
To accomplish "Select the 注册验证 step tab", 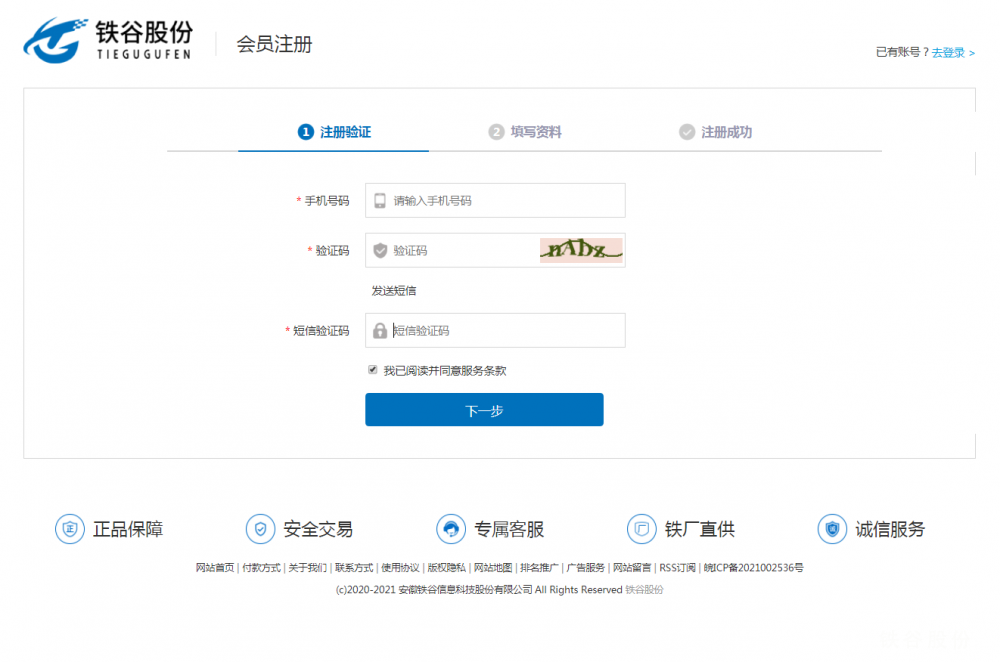I will [x=334, y=132].
